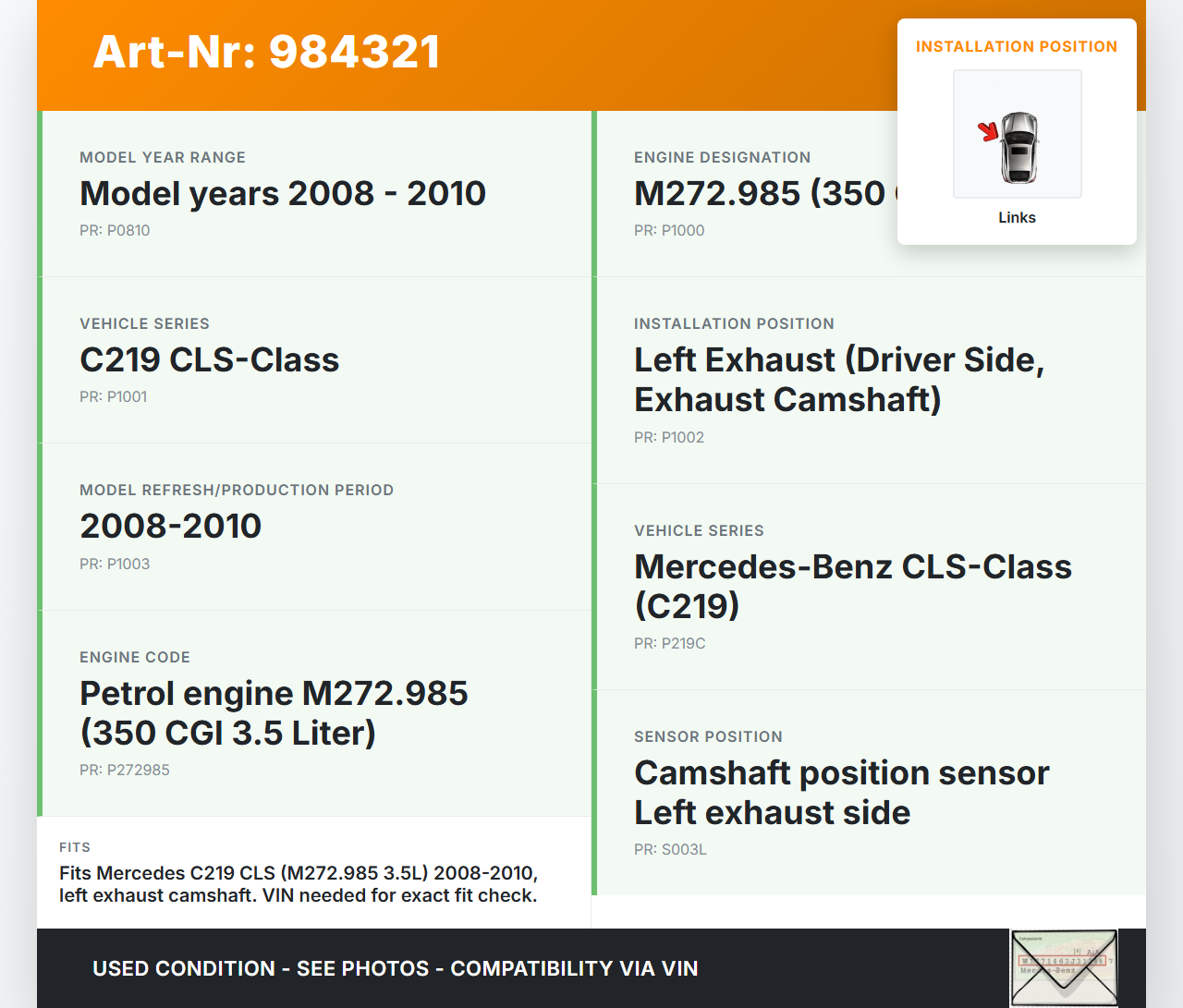Select the PR: S003L code
Viewport: 1183px width, 1008px height.
click(x=670, y=849)
